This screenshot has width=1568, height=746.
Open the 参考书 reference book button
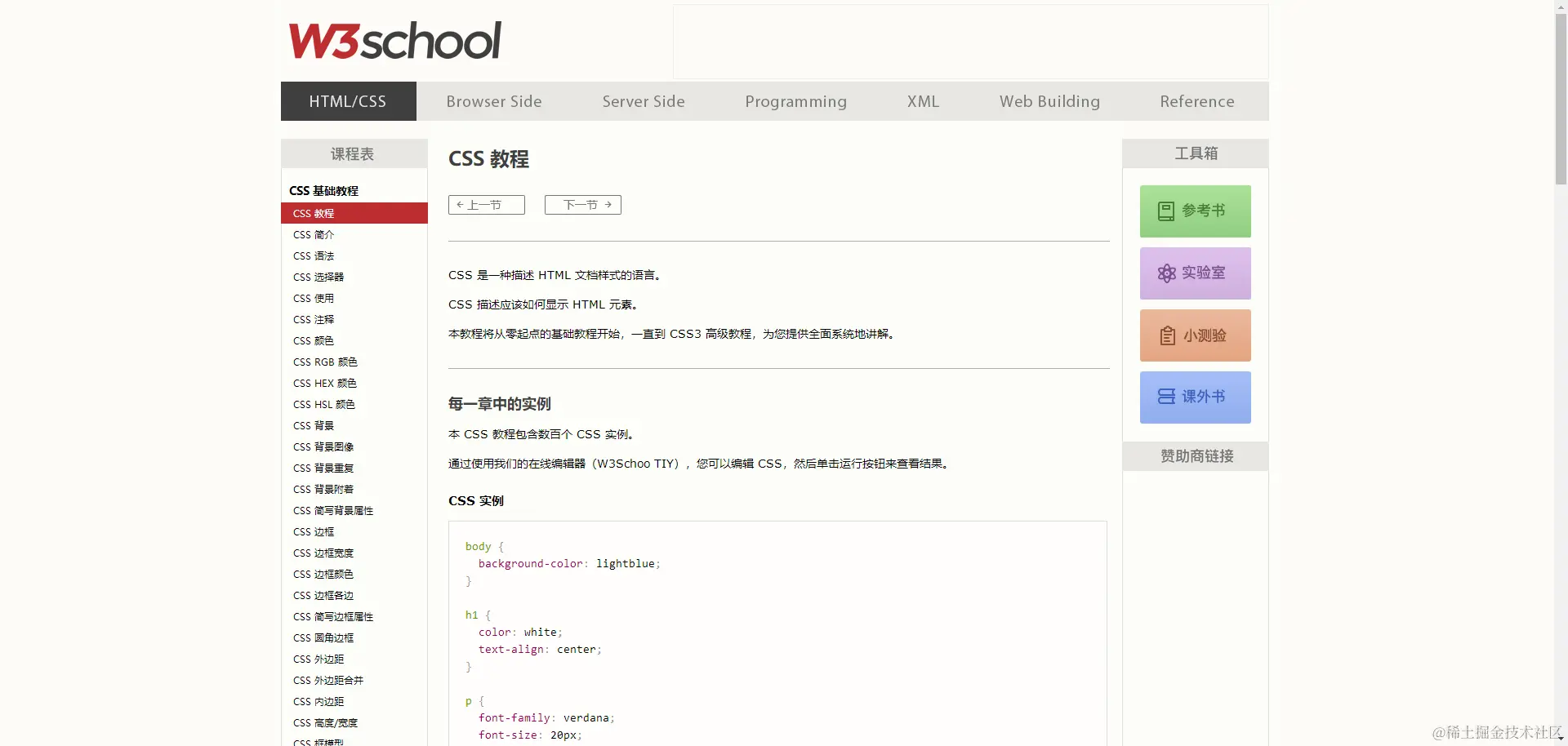point(1195,211)
